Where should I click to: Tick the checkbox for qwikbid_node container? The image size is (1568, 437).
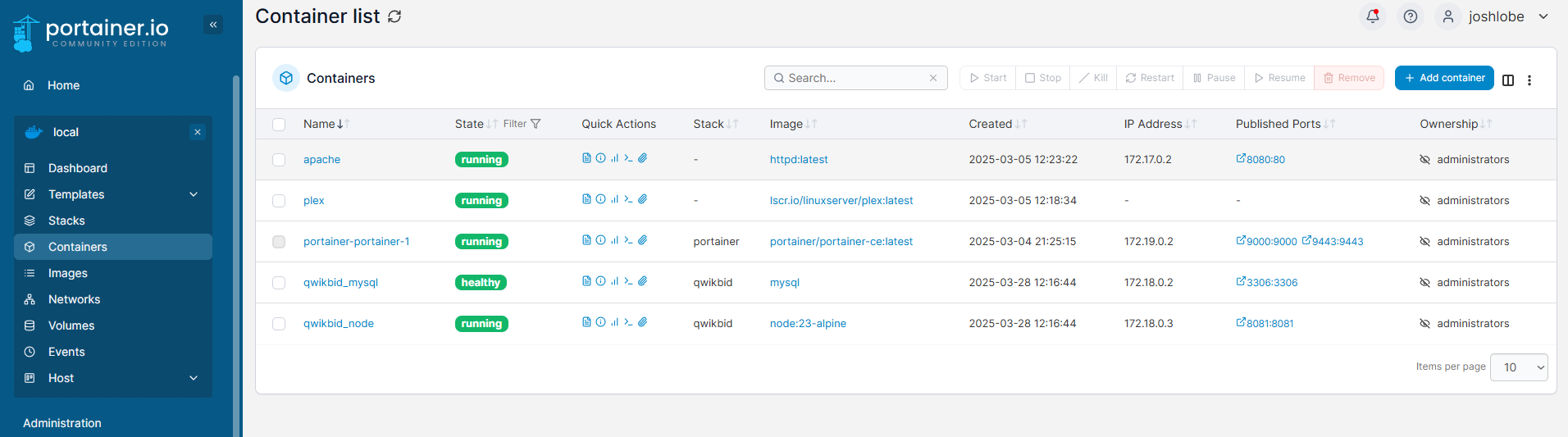(279, 324)
